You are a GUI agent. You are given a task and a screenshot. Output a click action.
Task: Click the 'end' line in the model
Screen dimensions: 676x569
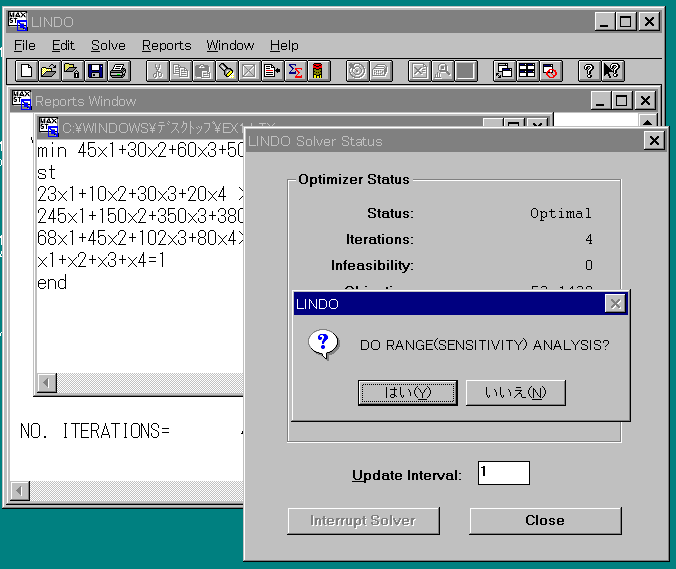(x=52, y=283)
